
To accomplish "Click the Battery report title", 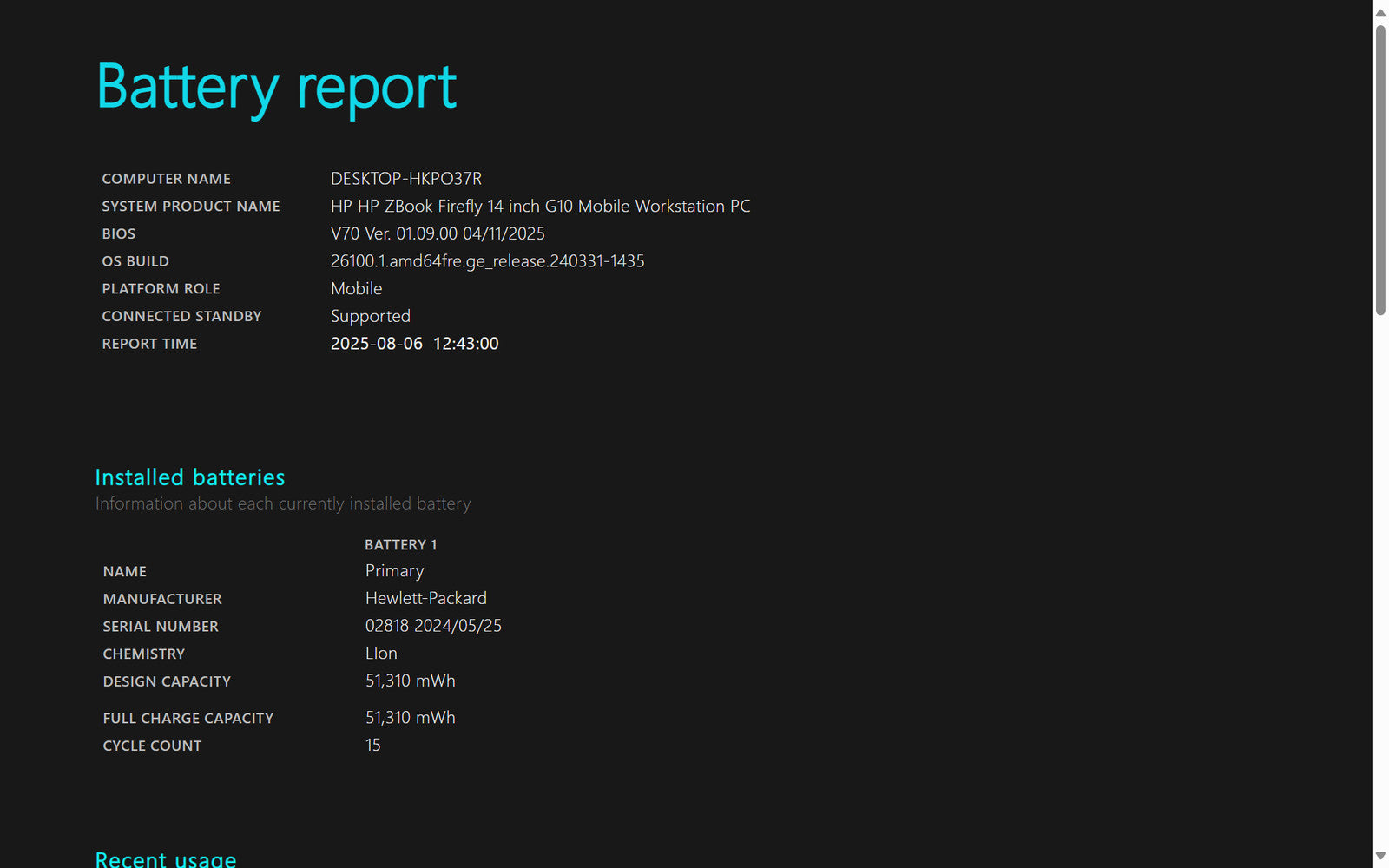I will point(277,89).
